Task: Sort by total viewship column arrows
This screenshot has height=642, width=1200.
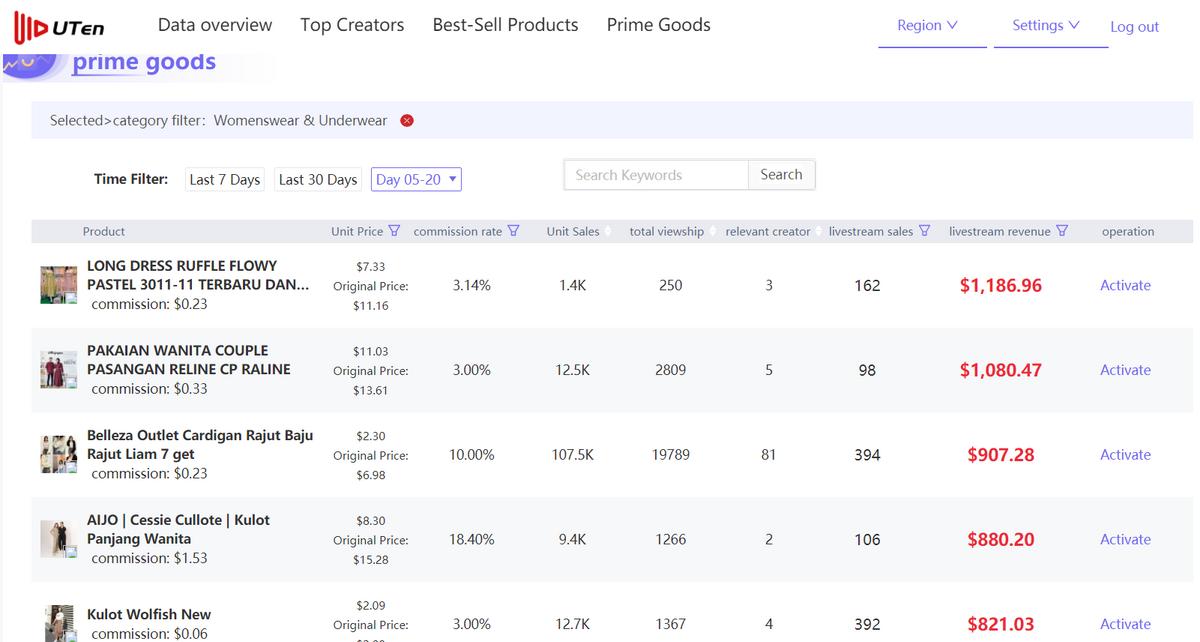Action: (713, 232)
